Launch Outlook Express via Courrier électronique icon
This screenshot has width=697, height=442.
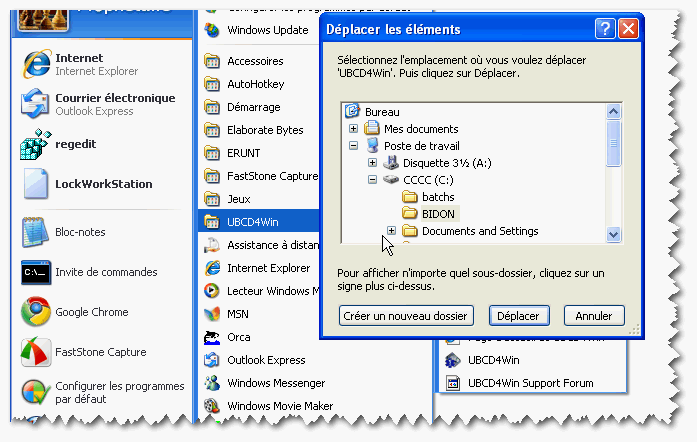coord(35,104)
